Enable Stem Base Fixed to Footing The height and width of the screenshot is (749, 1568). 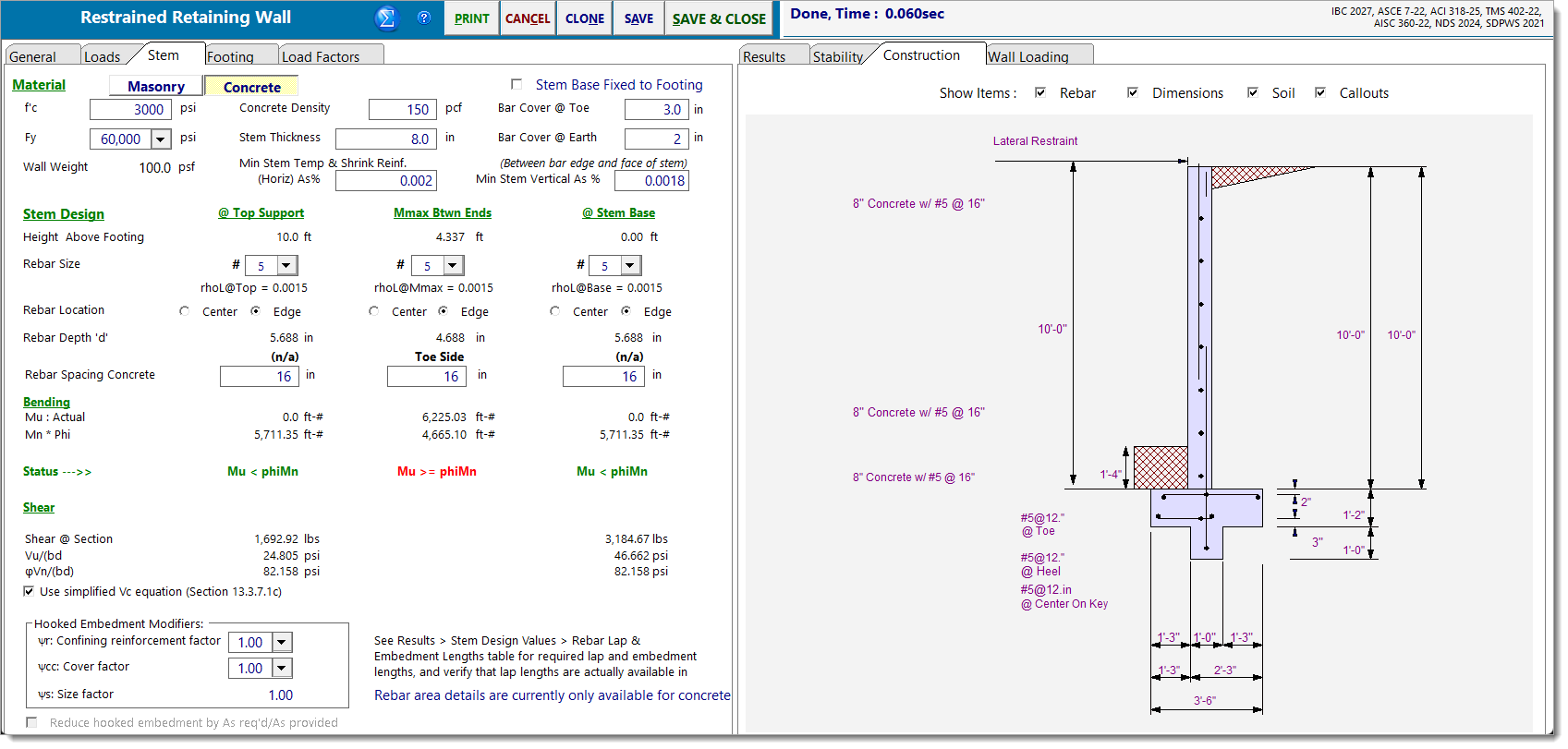(x=517, y=84)
